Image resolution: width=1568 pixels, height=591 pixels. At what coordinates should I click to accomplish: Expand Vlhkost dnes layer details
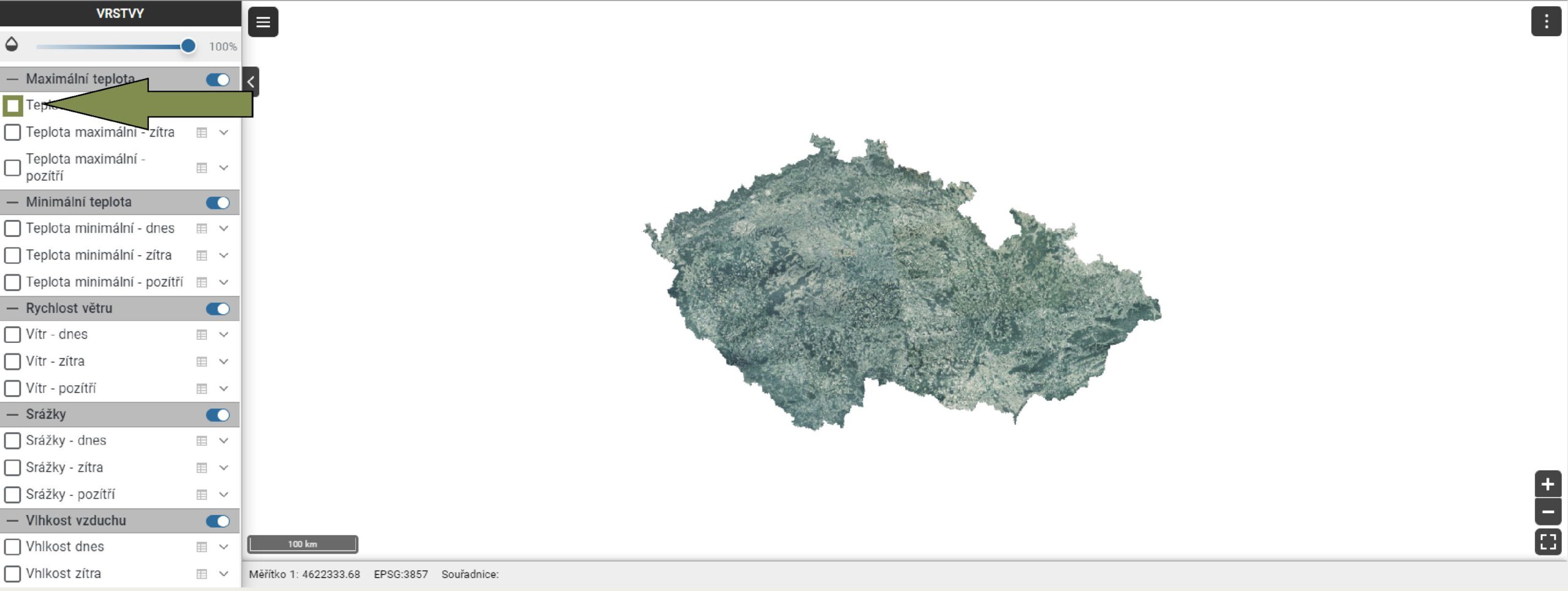click(x=224, y=547)
